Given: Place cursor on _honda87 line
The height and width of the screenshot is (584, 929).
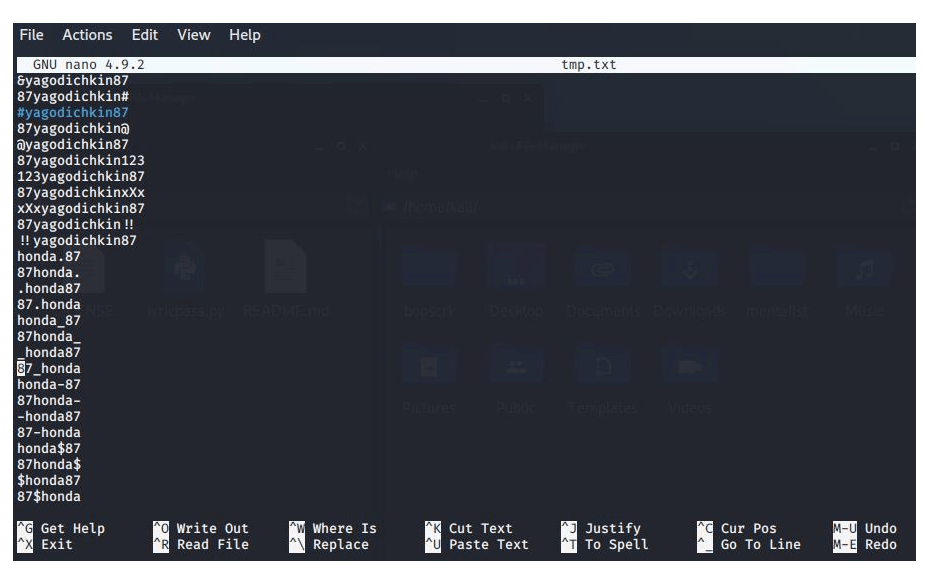Looking at the screenshot, I should 49,352.
